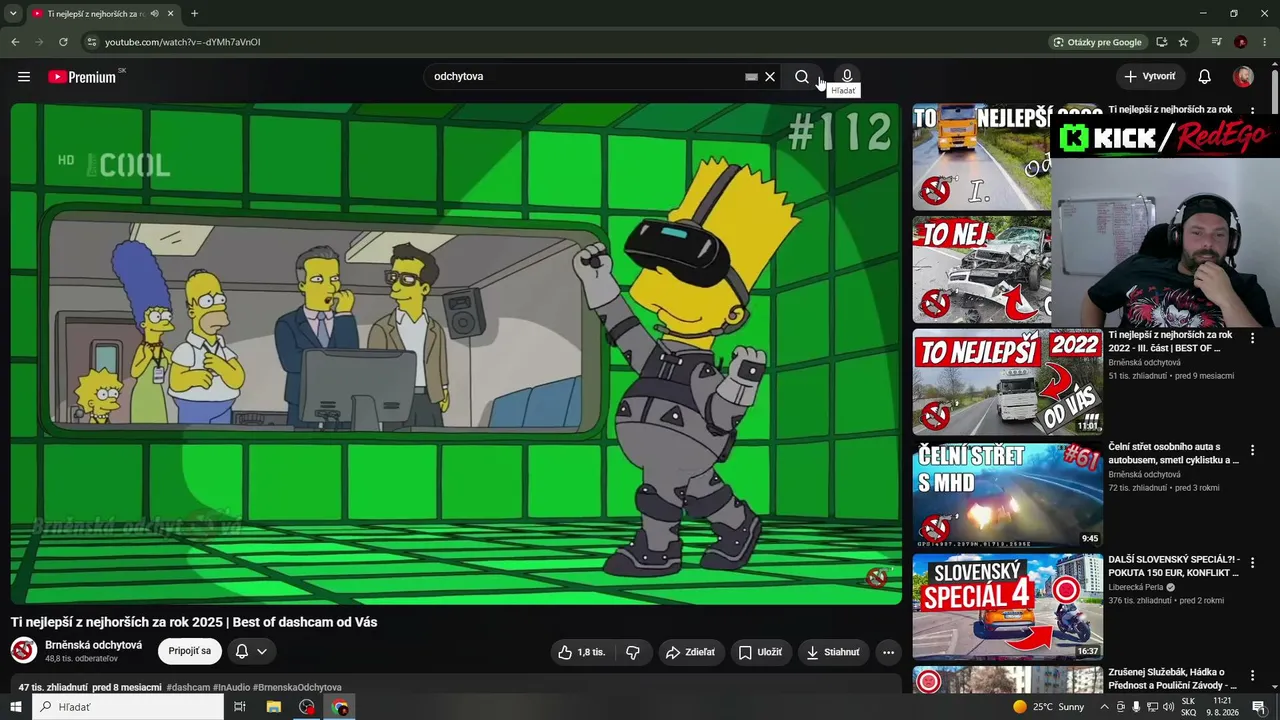
Task: Open the Windows notification center
Action: [1259, 707]
